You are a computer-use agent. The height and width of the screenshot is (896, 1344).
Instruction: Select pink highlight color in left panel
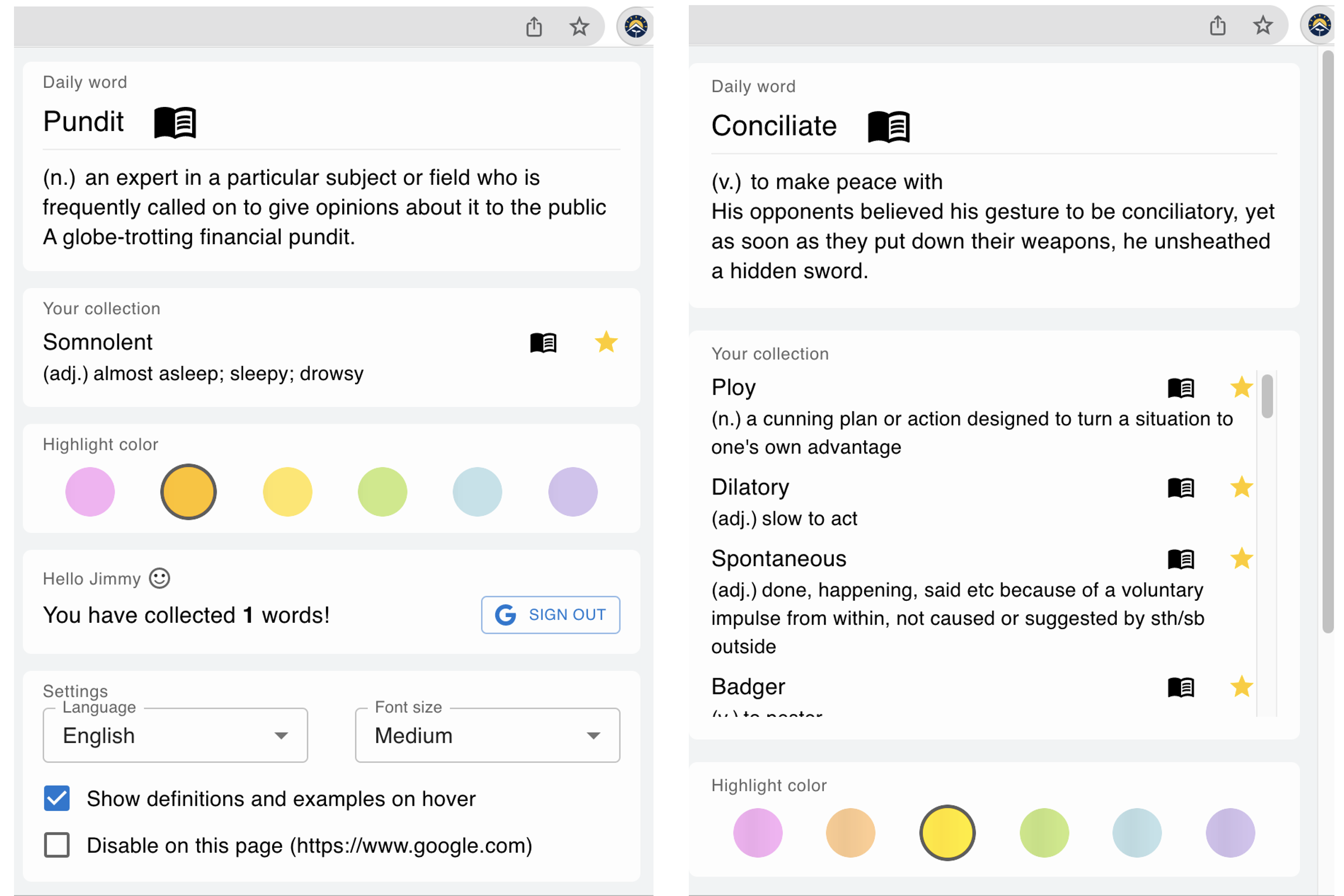pos(90,492)
